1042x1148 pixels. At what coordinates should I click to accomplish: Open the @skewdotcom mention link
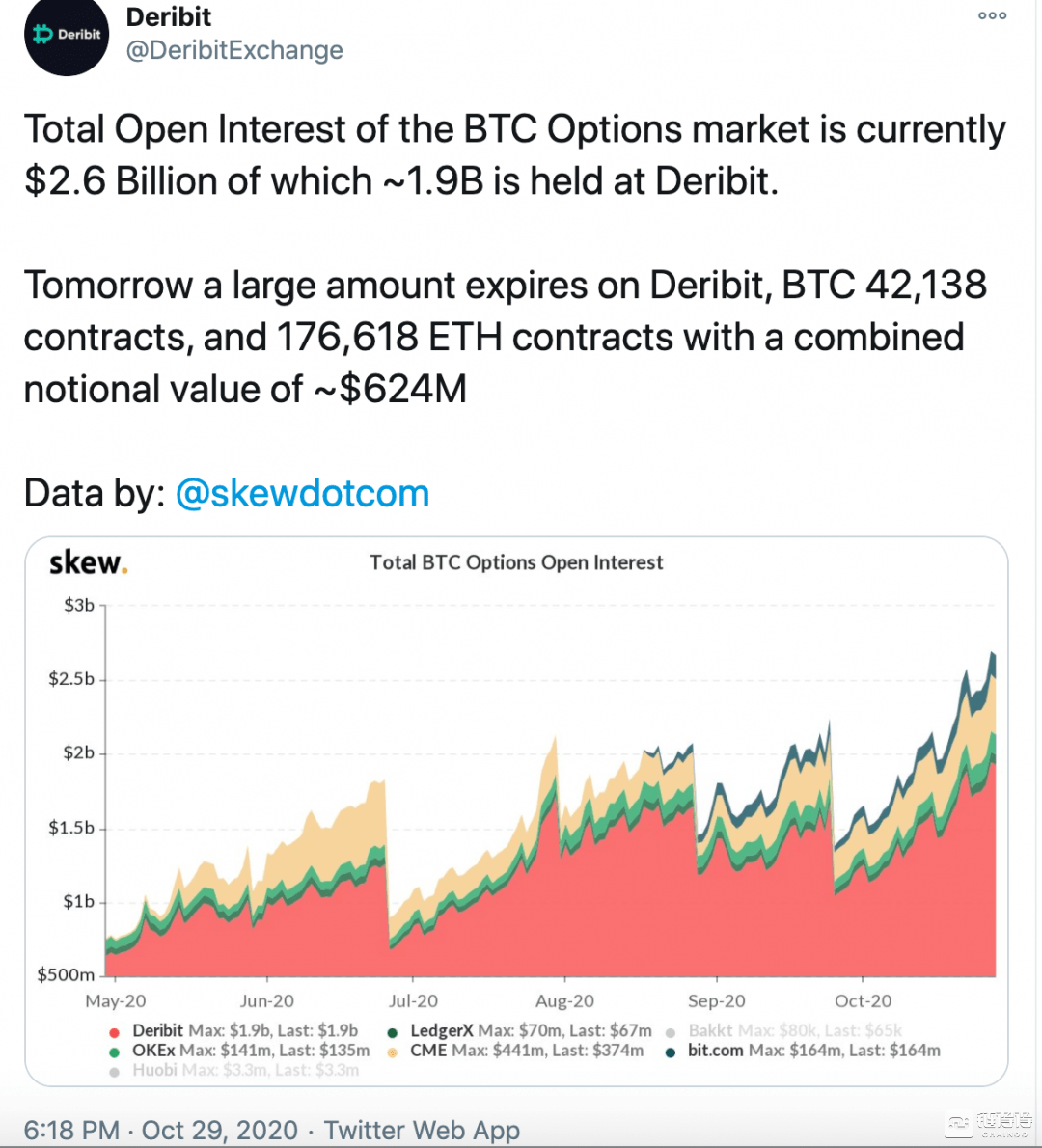302,493
